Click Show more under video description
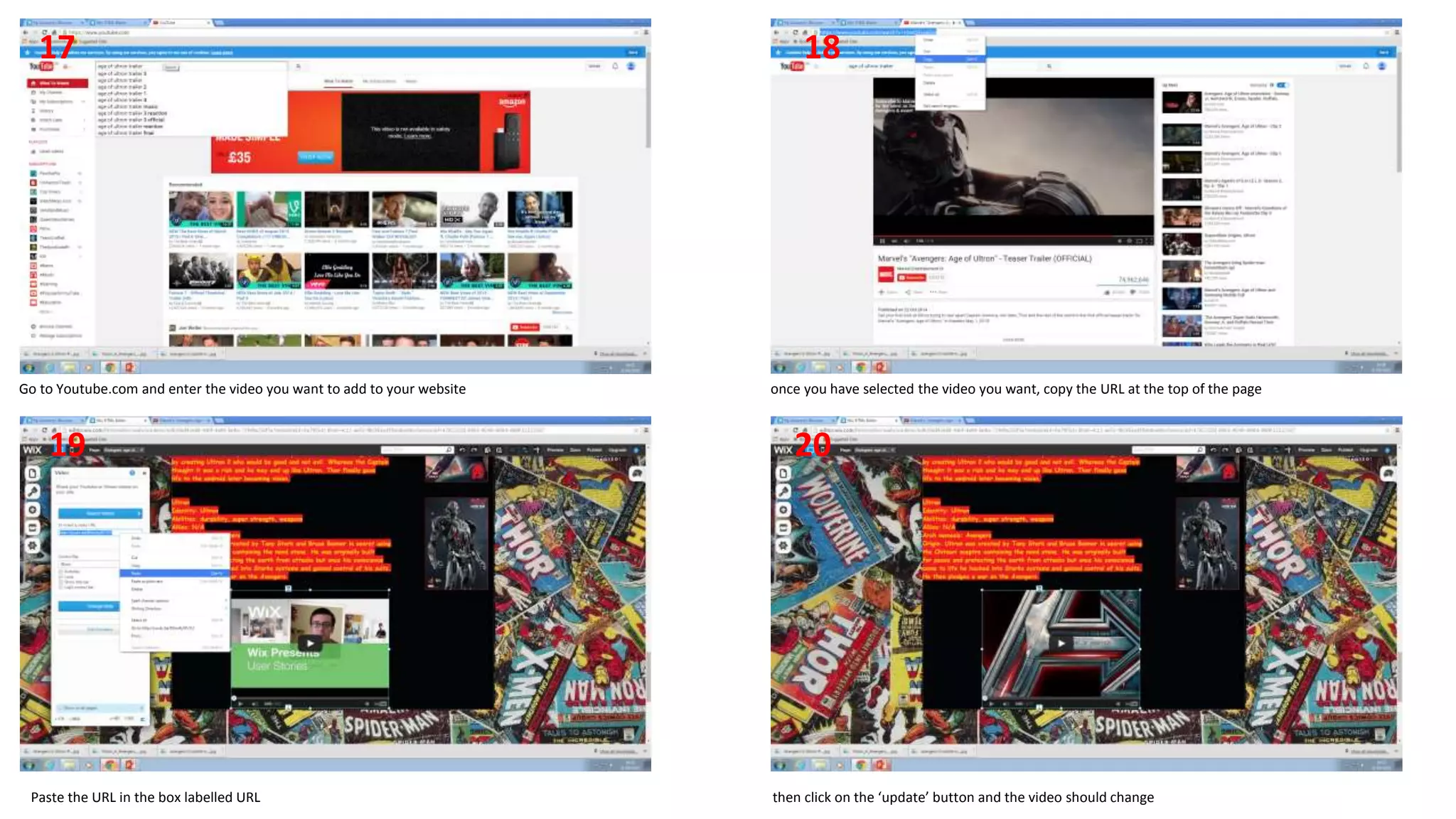 [1013, 340]
